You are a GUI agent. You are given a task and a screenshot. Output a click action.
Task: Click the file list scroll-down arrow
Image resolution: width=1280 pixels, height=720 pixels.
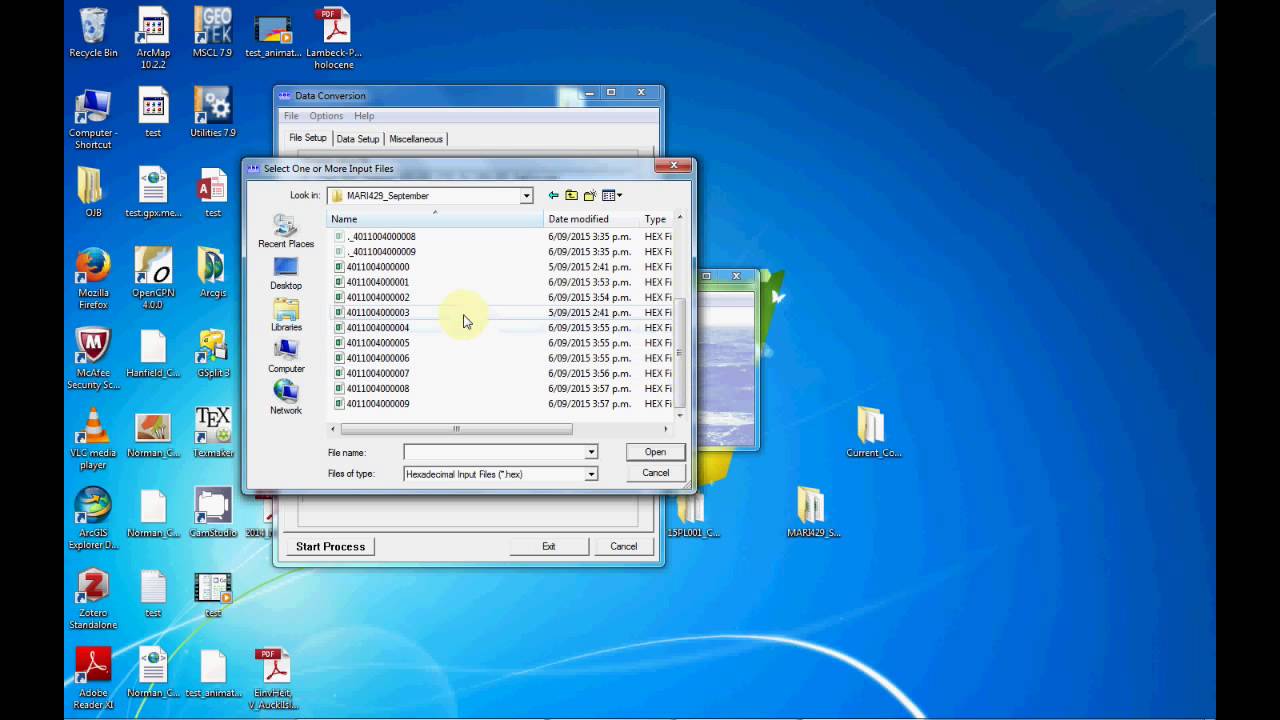680,414
